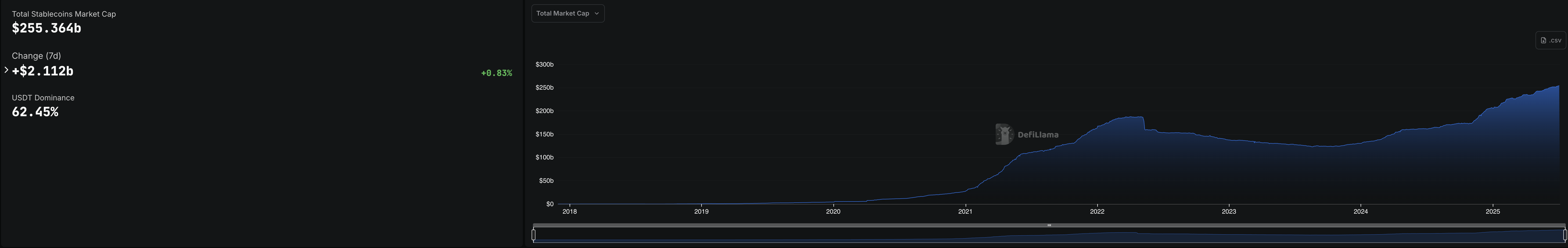Screen dimensions: 1568x248
Task: Click the 2022 x-axis label
Action: point(1097,211)
